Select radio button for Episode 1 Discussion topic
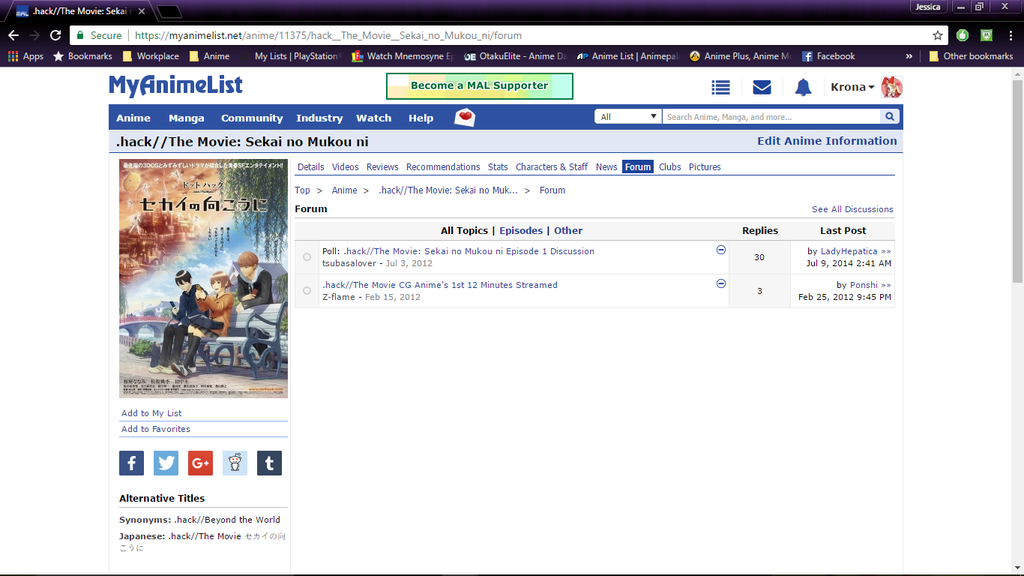Screen dimensions: 1024x576 click(x=307, y=257)
